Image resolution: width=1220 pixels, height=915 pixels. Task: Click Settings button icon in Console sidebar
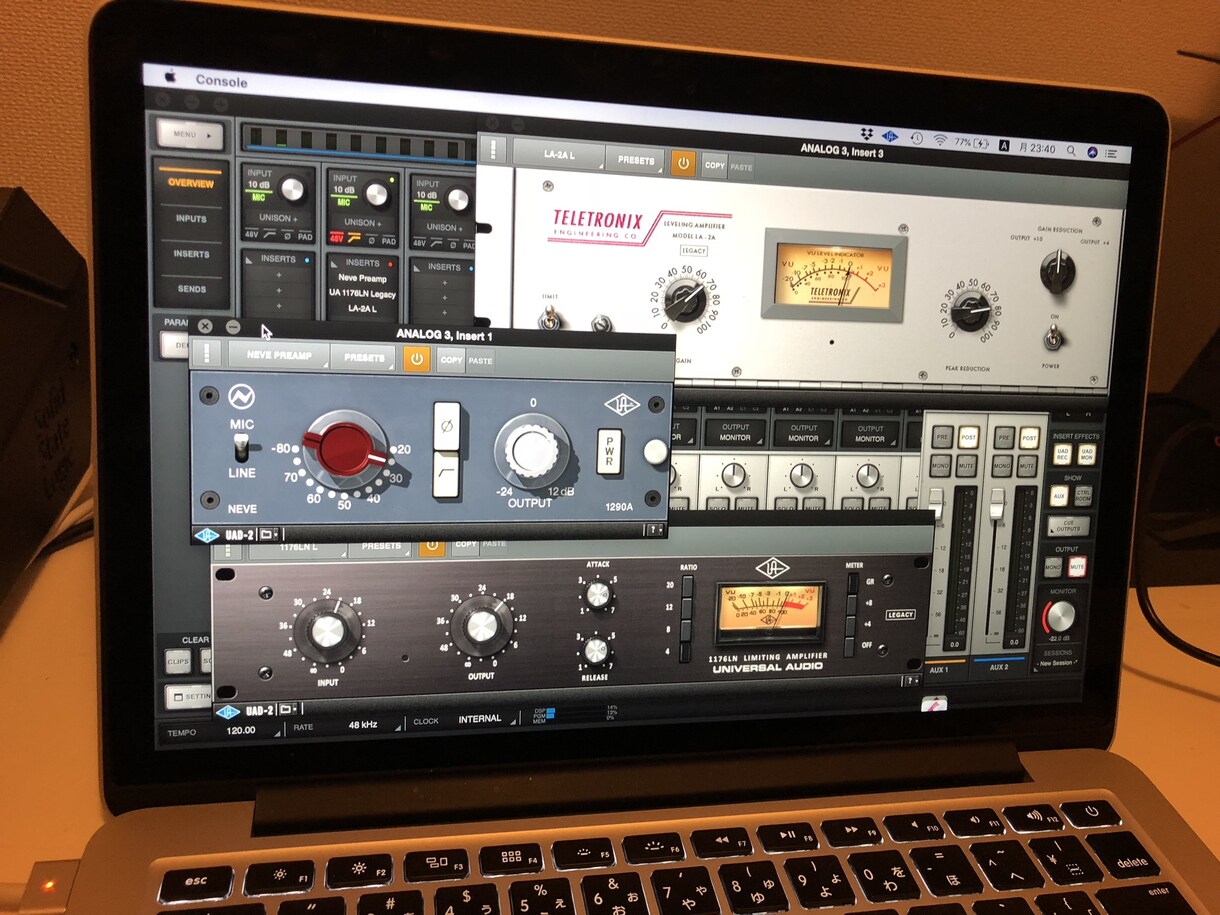188,695
